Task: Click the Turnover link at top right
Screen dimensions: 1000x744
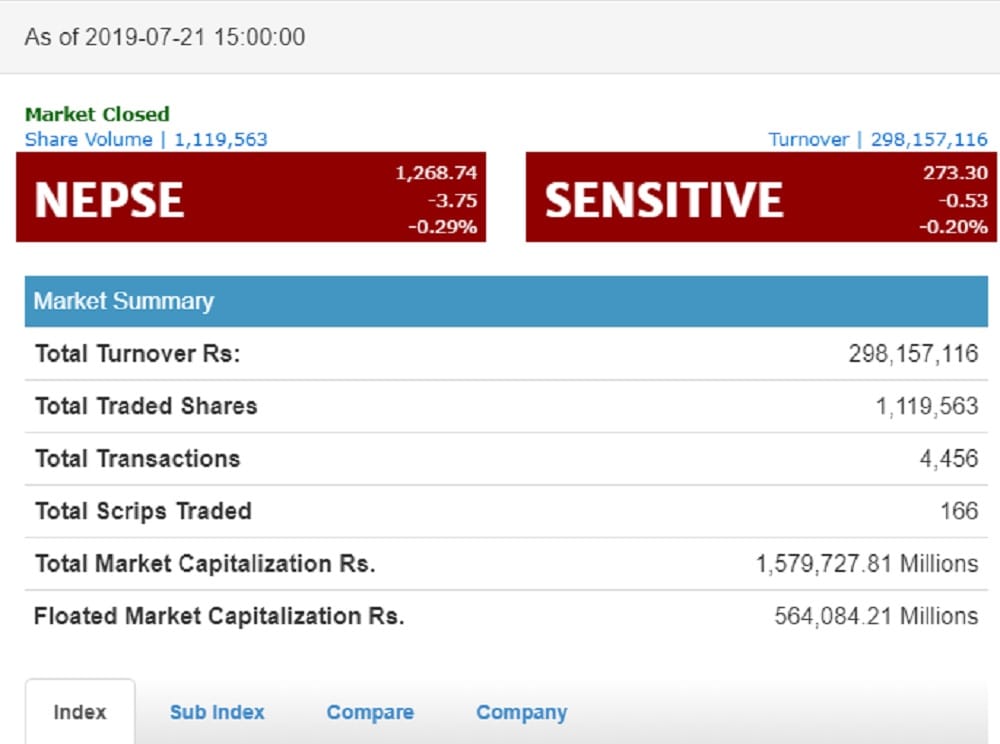Action: [878, 139]
